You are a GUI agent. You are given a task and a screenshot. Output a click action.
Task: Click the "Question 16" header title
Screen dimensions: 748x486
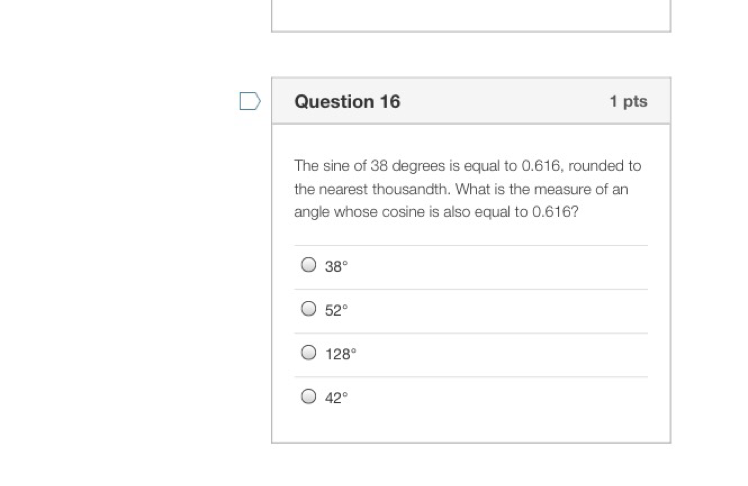pos(347,101)
